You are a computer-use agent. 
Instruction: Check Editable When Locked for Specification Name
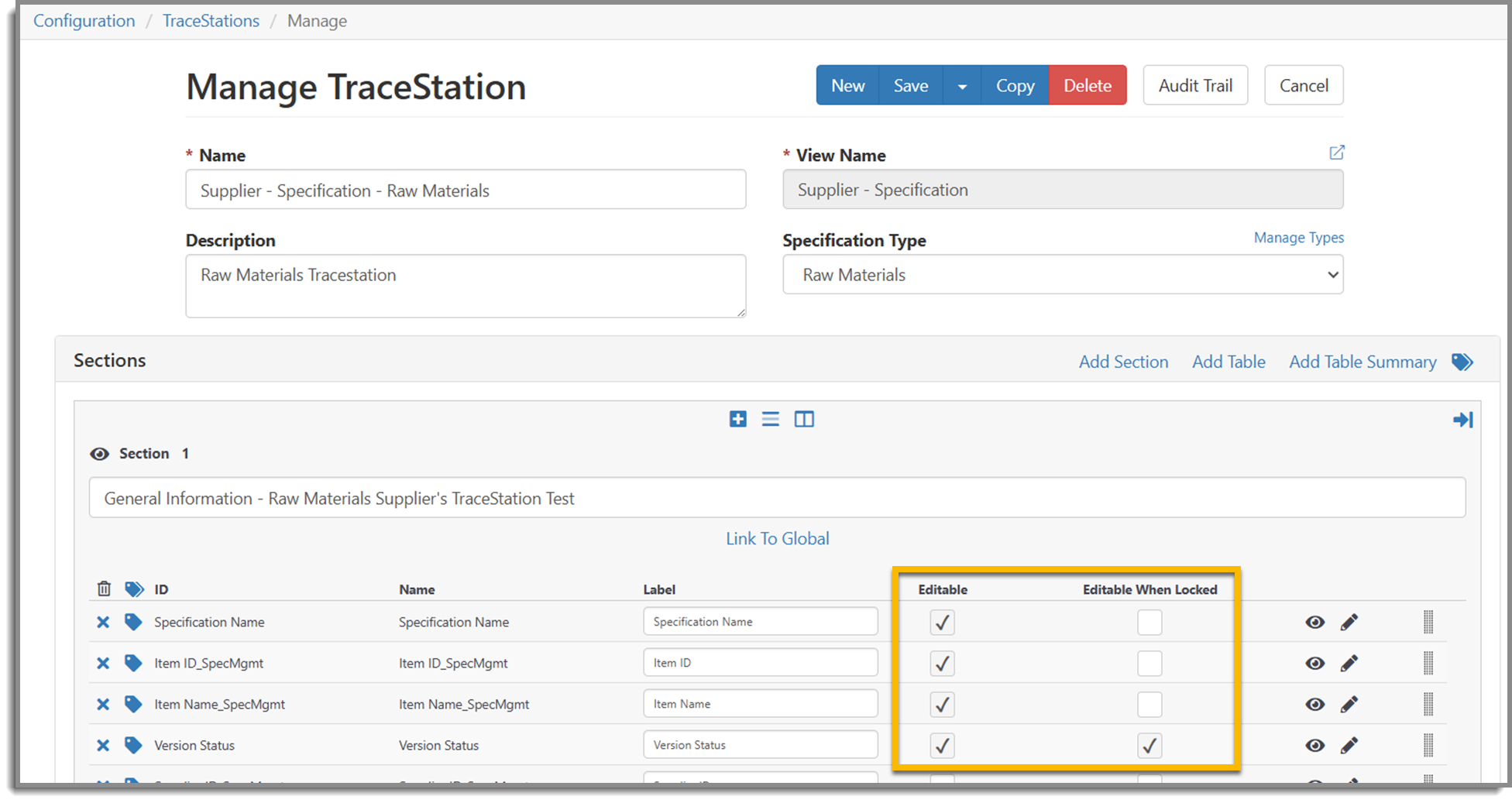click(1149, 622)
